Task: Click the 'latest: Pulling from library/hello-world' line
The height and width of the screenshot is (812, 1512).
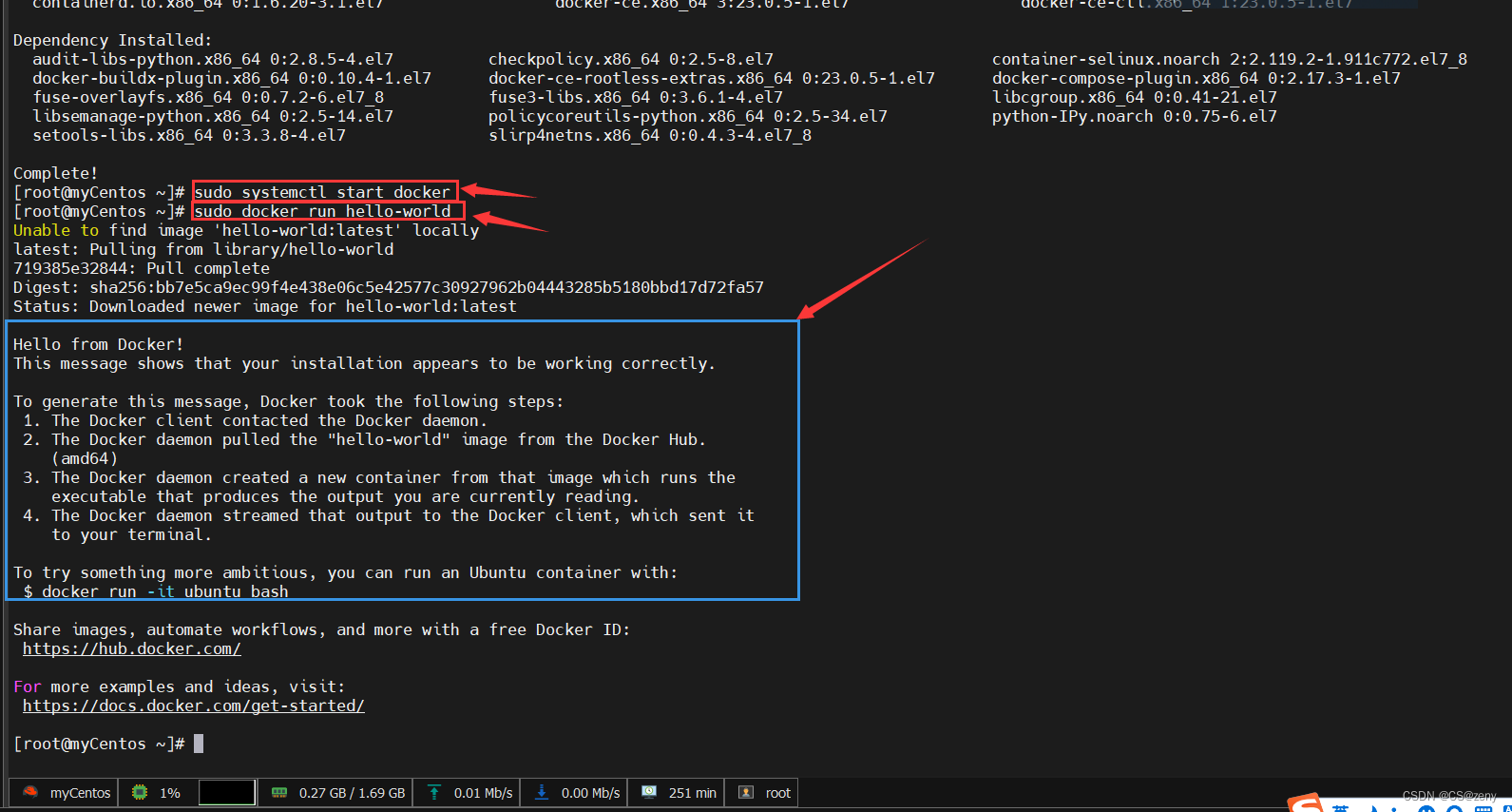Action: (x=203, y=249)
